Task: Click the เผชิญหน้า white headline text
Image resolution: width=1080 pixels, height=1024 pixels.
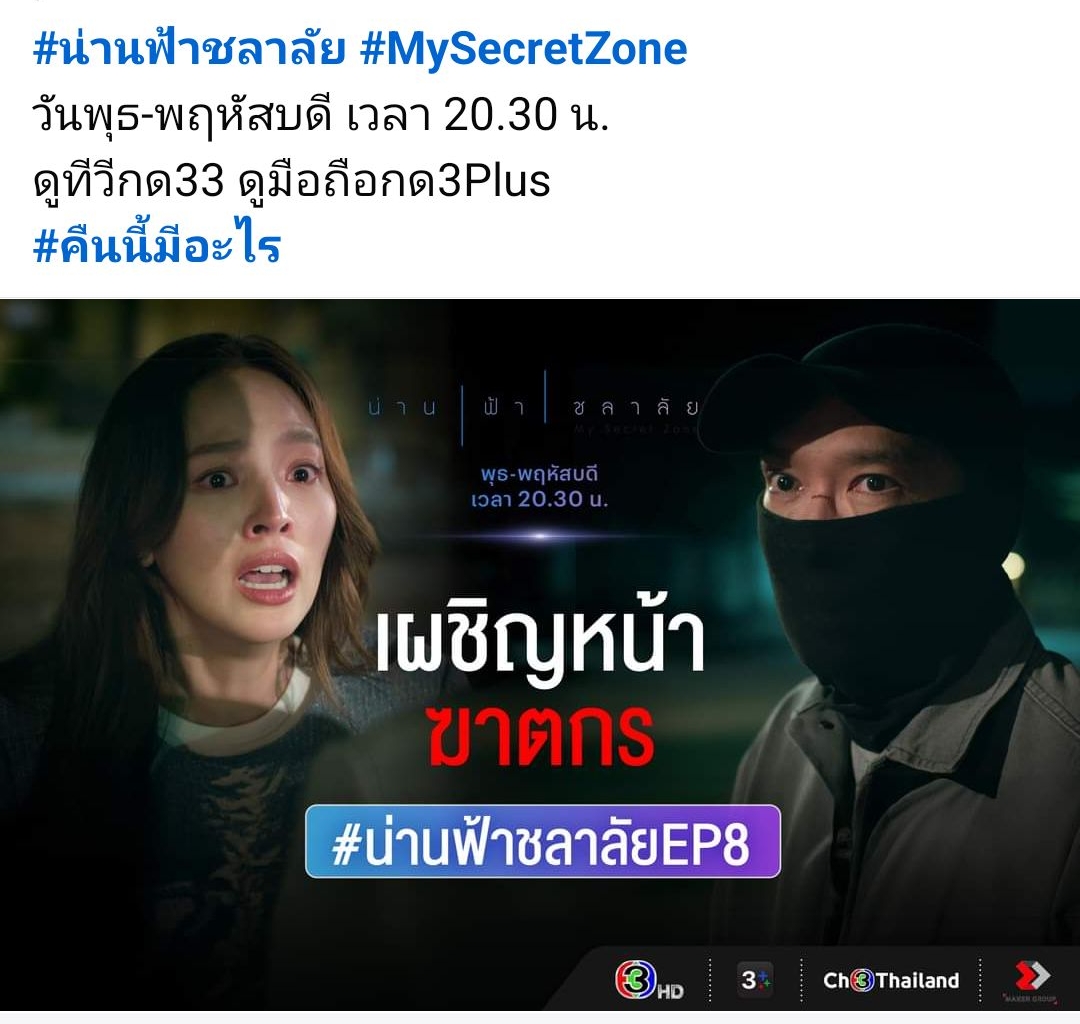Action: (539, 642)
